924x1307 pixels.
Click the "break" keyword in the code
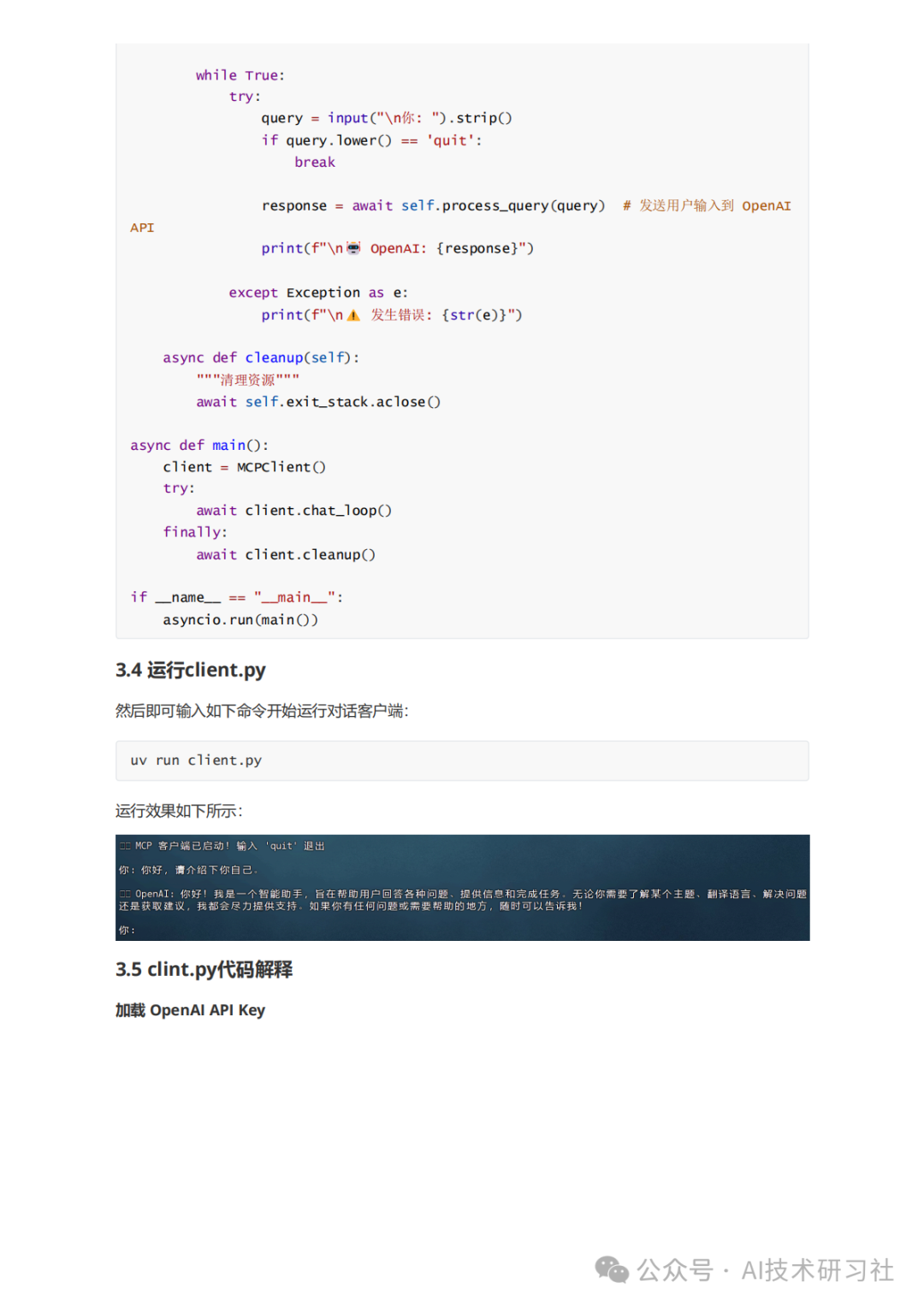pos(315,163)
